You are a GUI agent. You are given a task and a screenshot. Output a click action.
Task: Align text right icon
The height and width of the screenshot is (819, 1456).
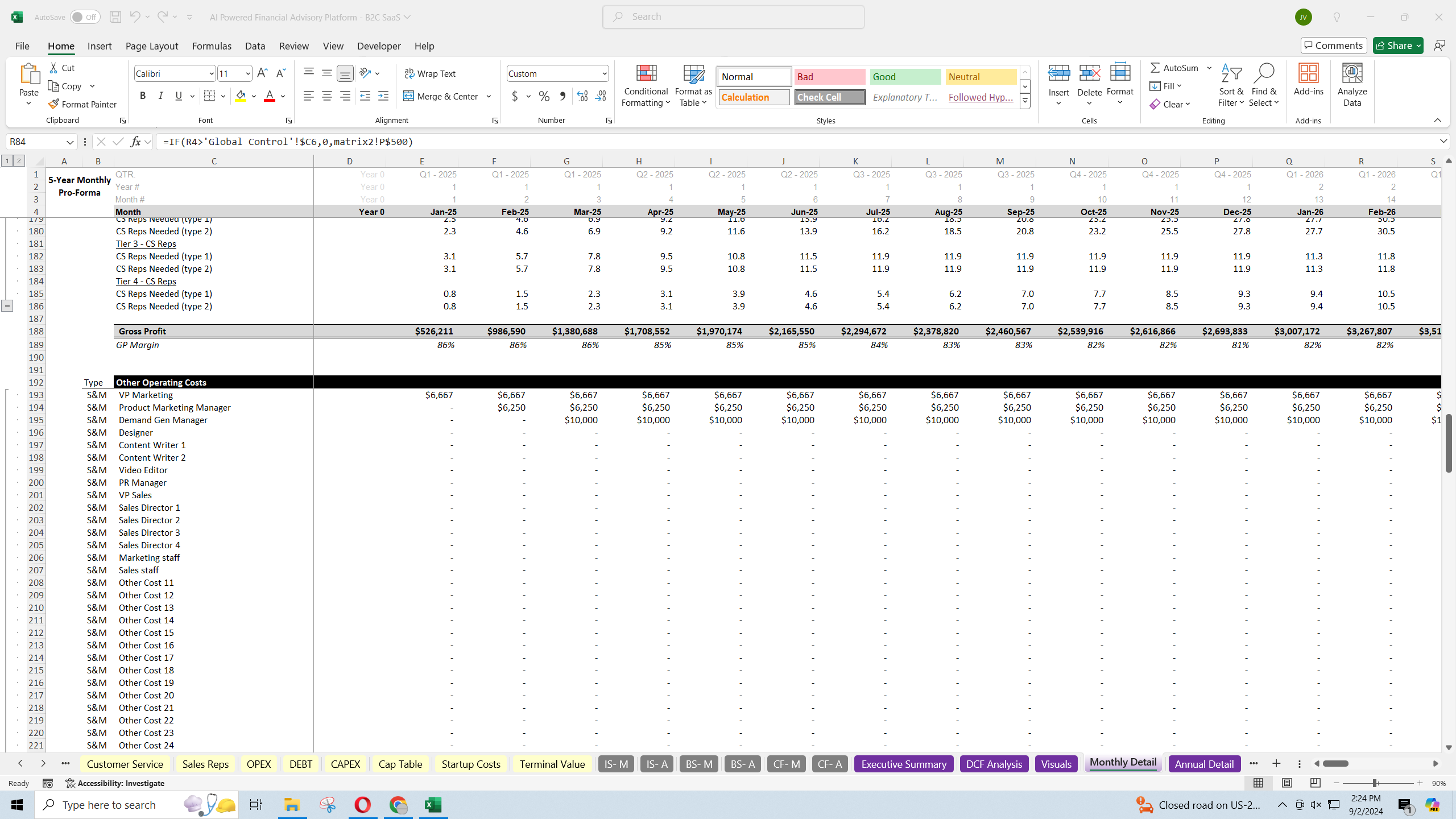pos(345,96)
